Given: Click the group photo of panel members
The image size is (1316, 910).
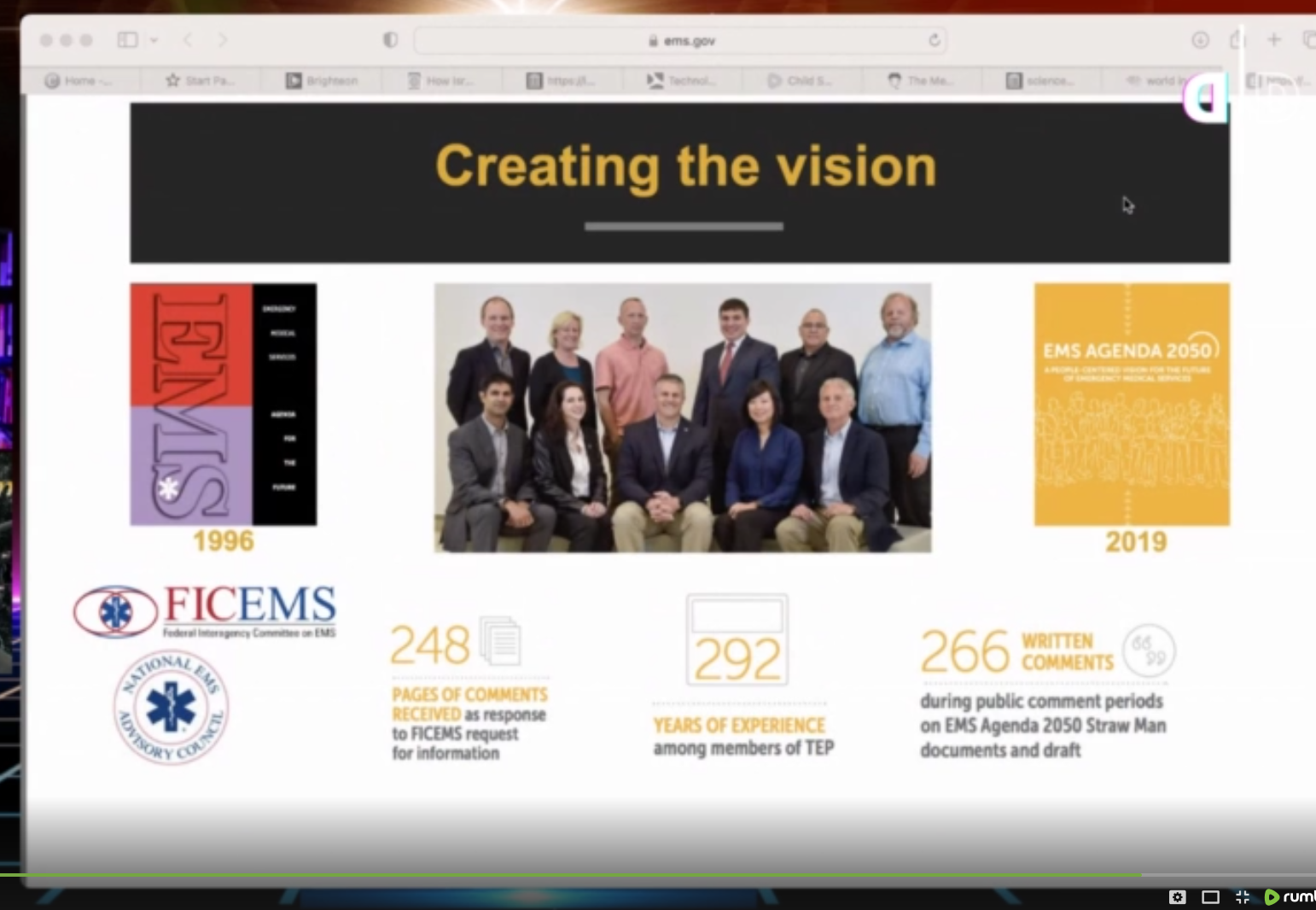Looking at the screenshot, I should pos(683,417).
